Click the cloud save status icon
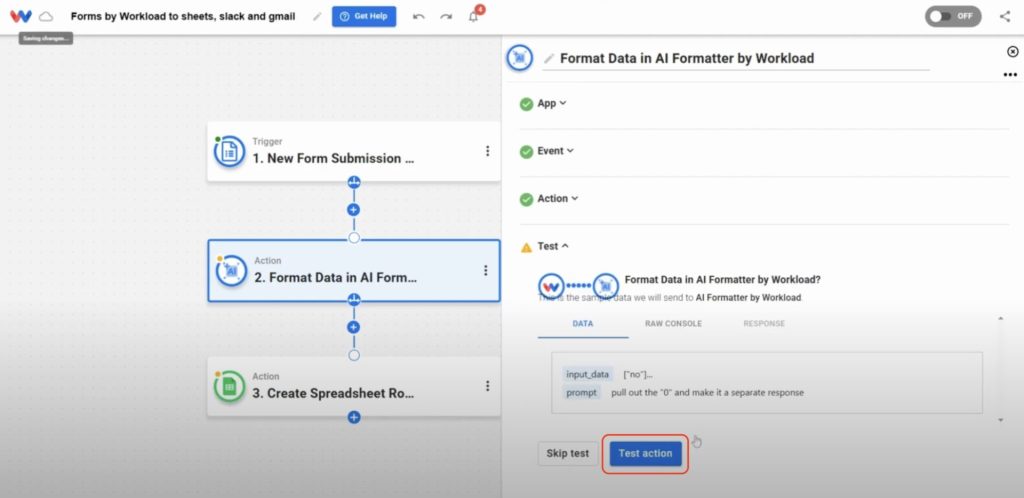 click(x=46, y=16)
